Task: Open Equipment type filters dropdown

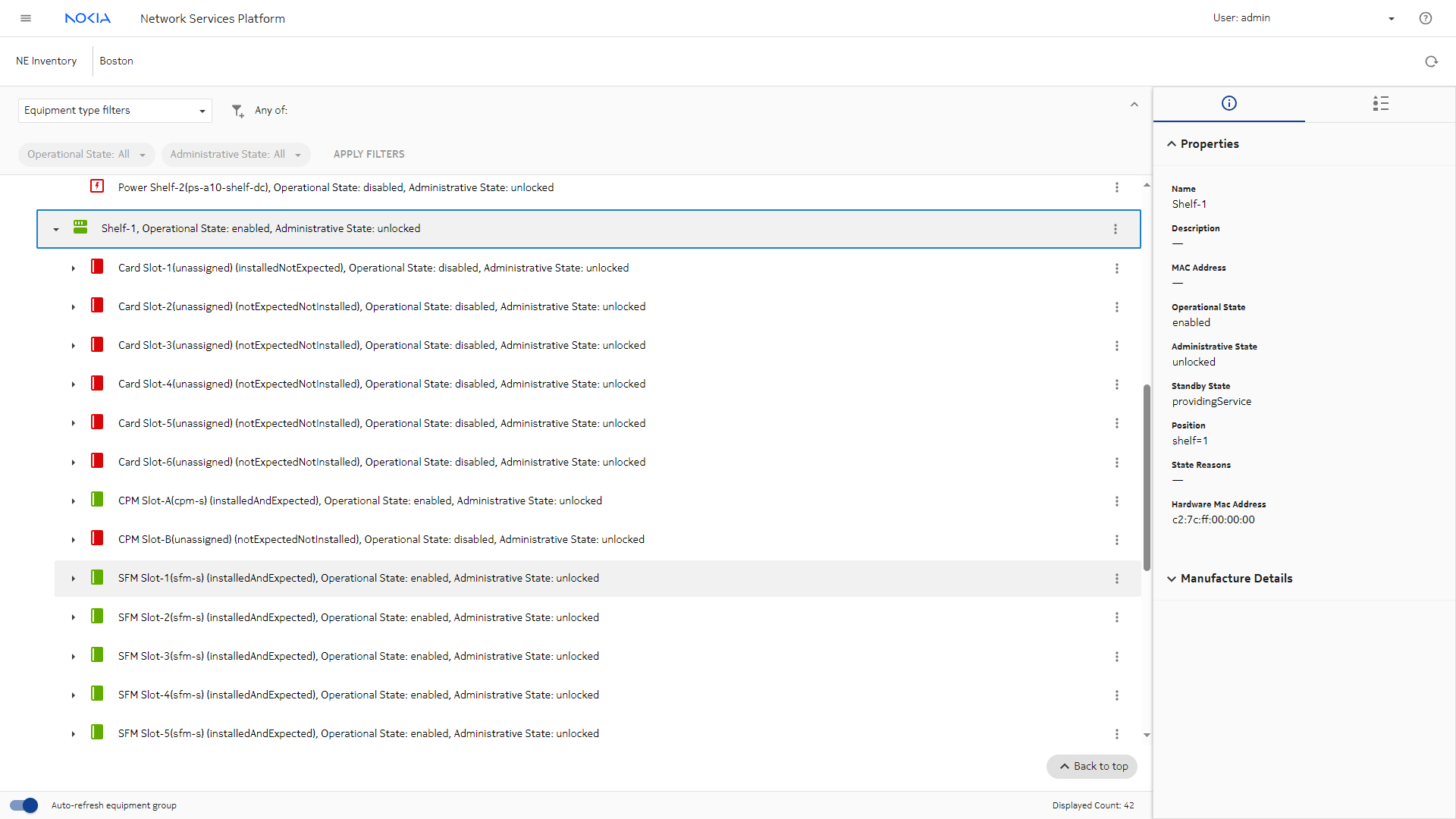Action: (x=115, y=111)
